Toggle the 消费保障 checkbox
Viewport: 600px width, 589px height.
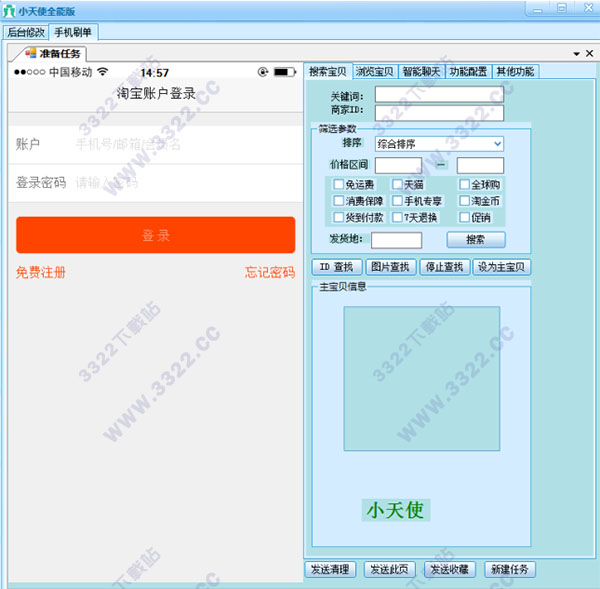pos(338,201)
